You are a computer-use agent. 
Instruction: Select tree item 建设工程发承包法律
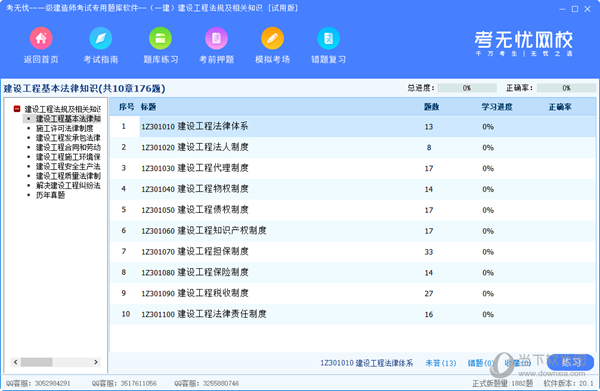click(x=68, y=138)
